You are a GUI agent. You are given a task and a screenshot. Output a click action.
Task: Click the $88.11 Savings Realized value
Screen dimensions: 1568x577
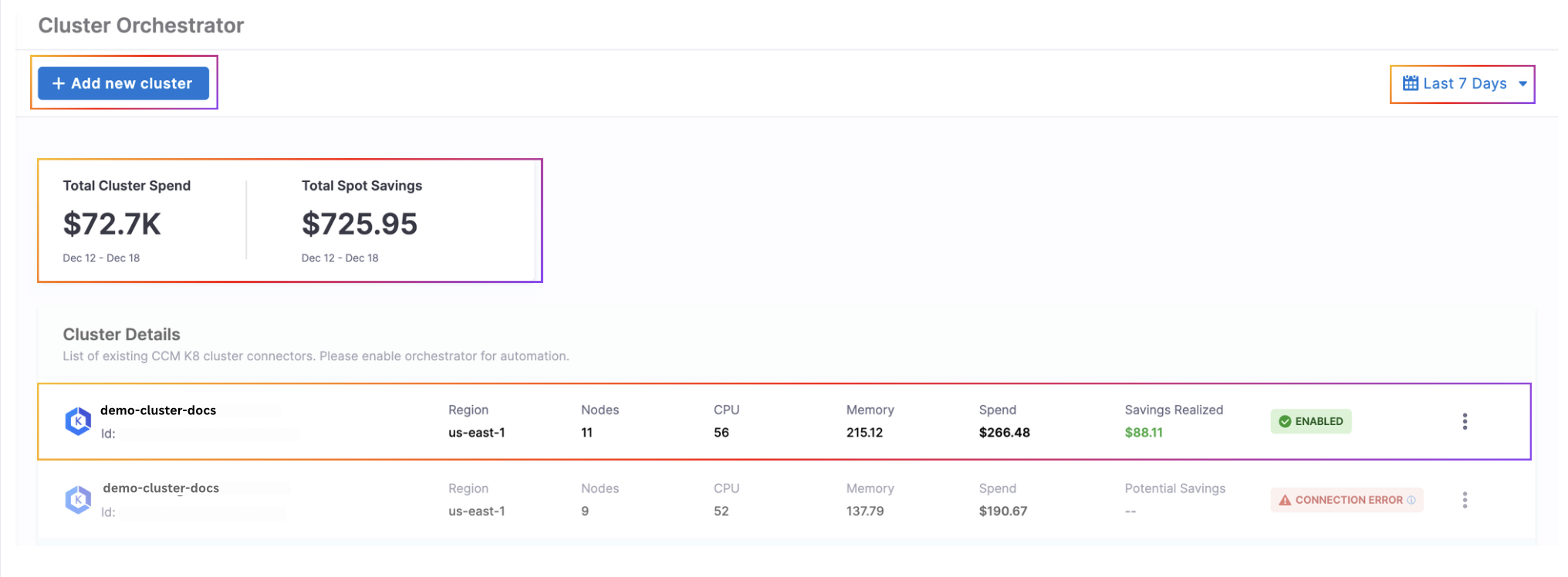(x=1143, y=433)
